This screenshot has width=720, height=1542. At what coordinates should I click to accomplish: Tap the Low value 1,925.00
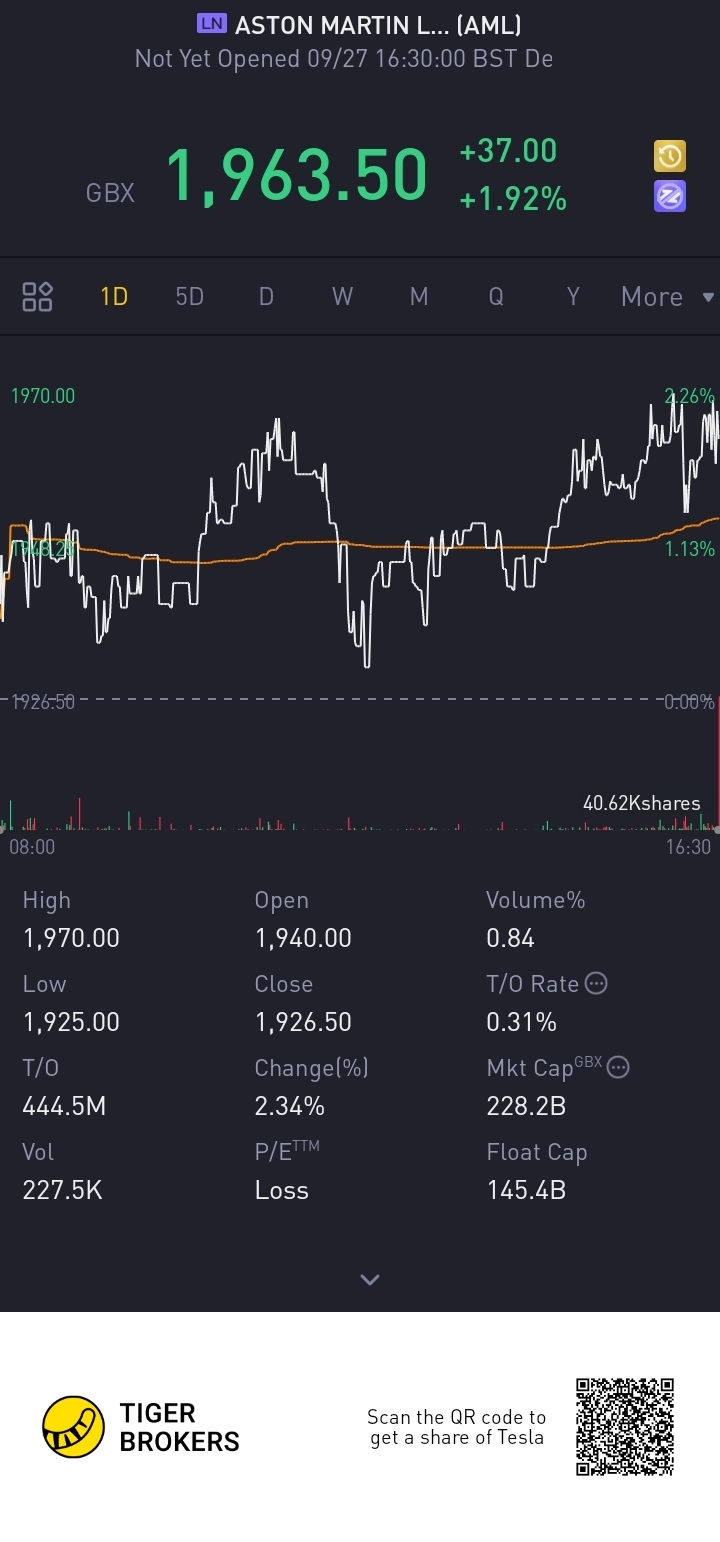(71, 1022)
